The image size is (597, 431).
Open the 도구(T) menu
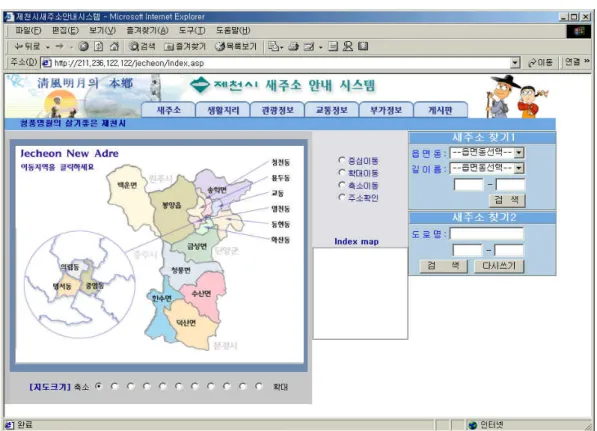192,30
